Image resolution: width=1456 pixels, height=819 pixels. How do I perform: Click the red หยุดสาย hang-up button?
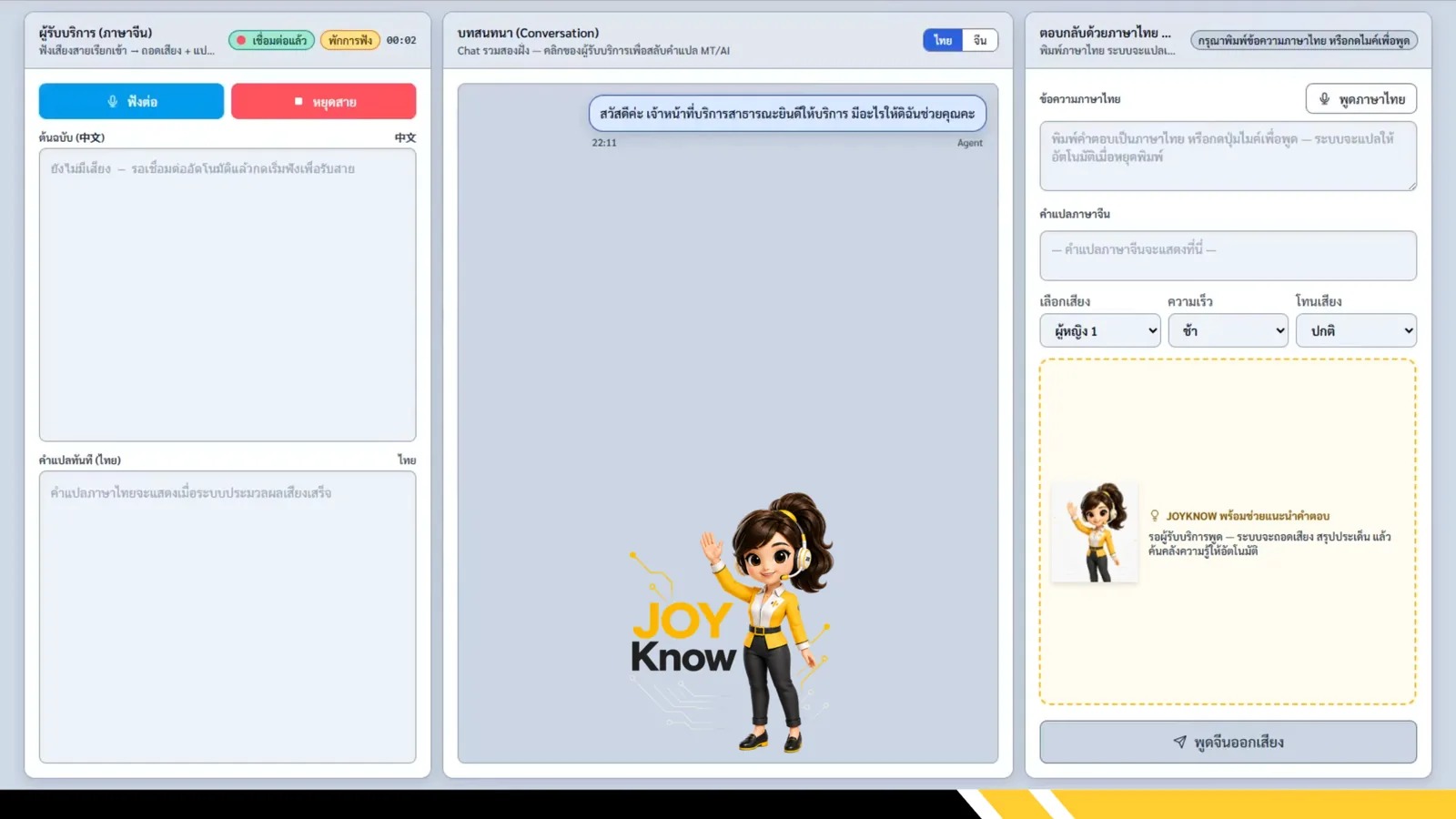pyautogui.click(x=323, y=101)
